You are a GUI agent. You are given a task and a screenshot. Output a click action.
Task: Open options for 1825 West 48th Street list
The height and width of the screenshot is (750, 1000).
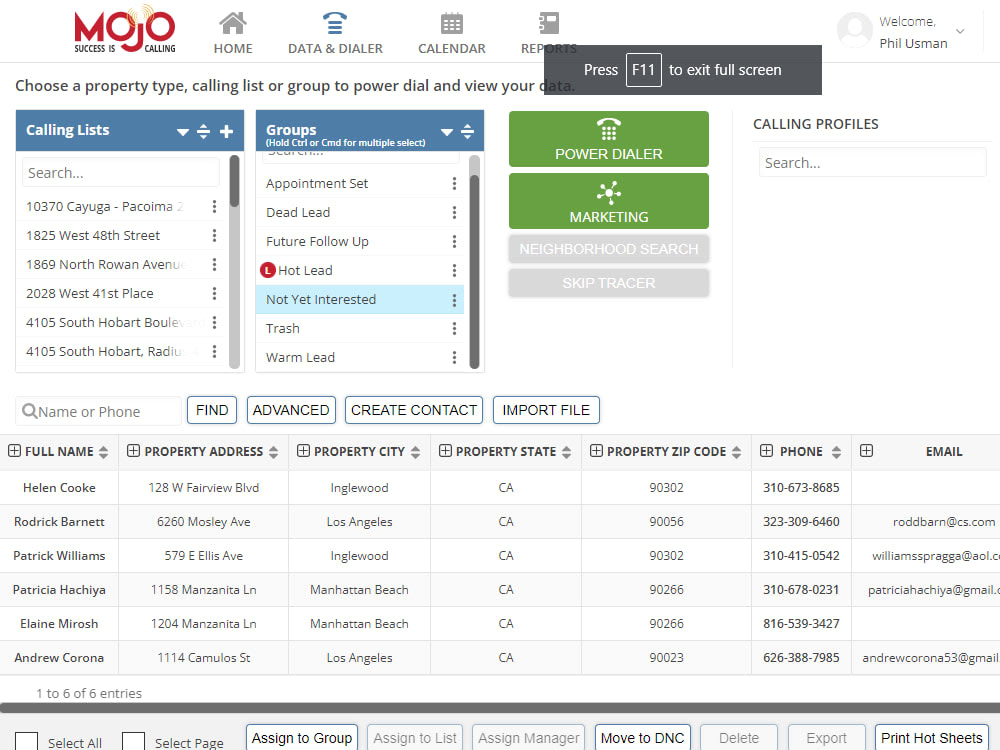click(x=214, y=235)
